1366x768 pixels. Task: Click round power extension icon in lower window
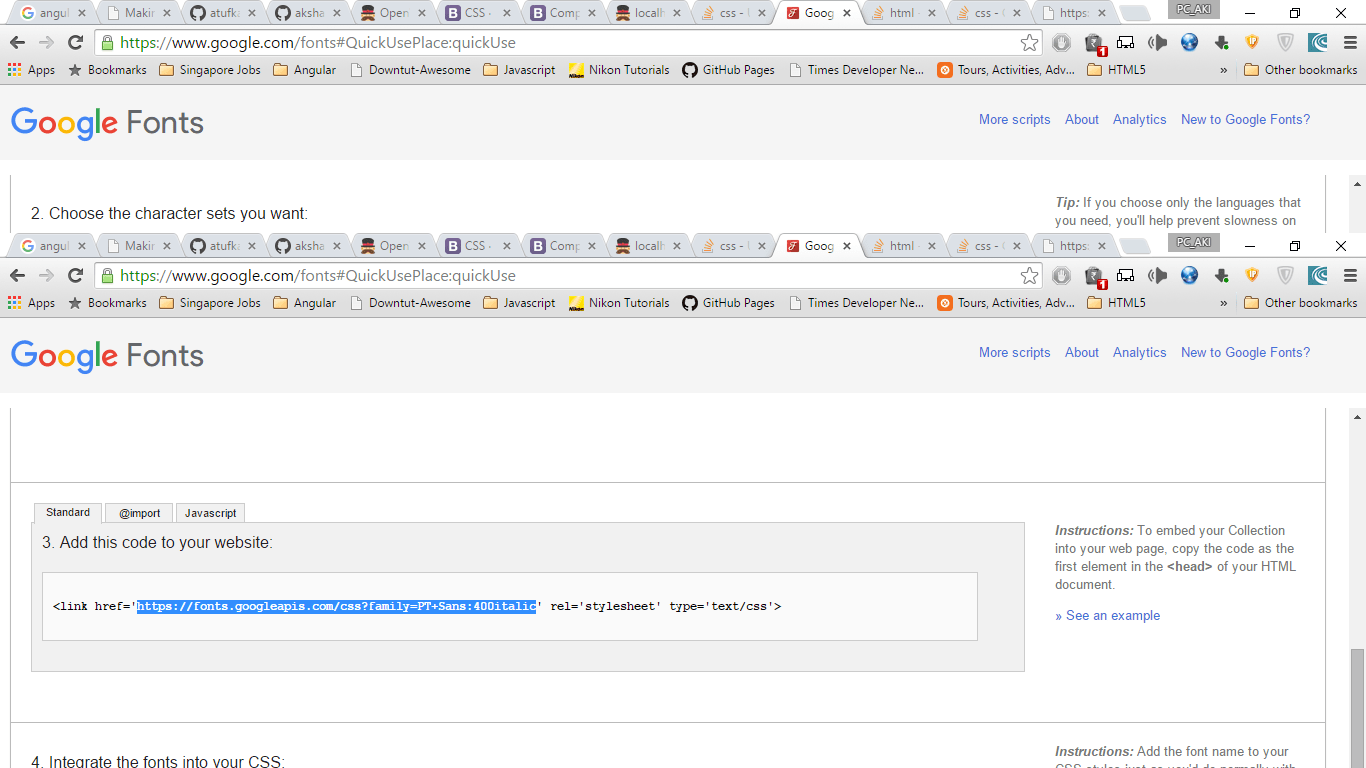pyautogui.click(x=1062, y=276)
